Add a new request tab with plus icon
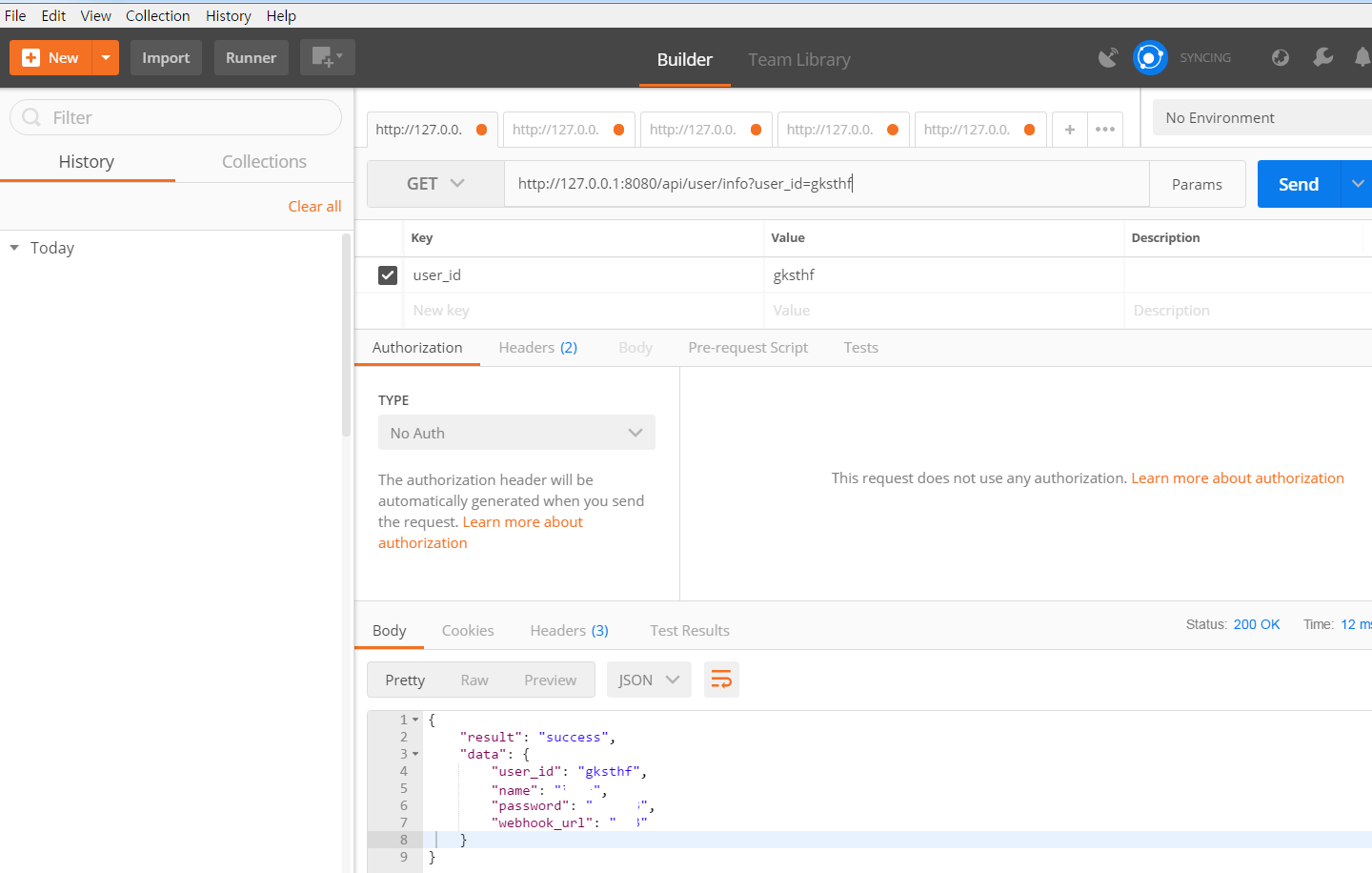This screenshot has width=1372, height=873. 1070,130
